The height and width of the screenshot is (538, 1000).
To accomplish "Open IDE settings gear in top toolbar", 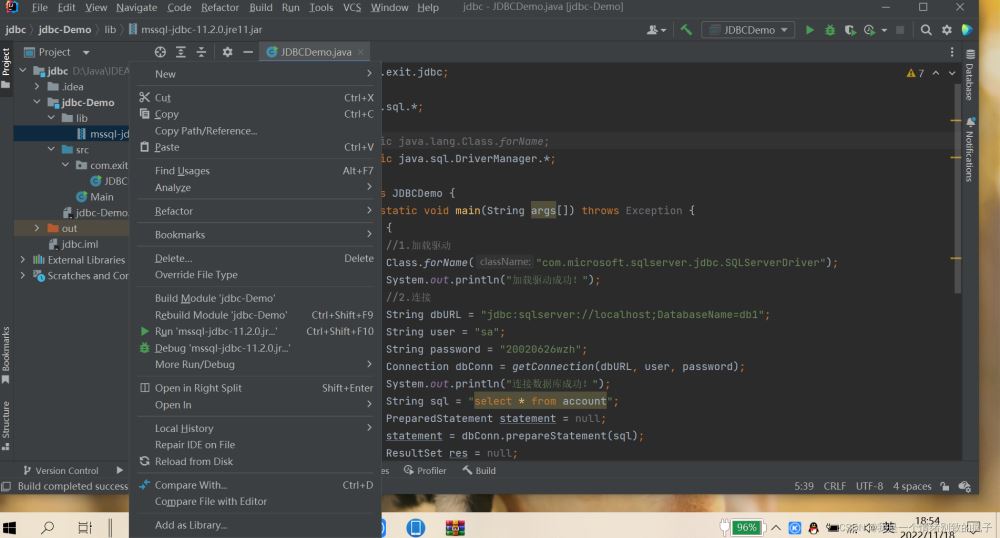I will point(946,30).
